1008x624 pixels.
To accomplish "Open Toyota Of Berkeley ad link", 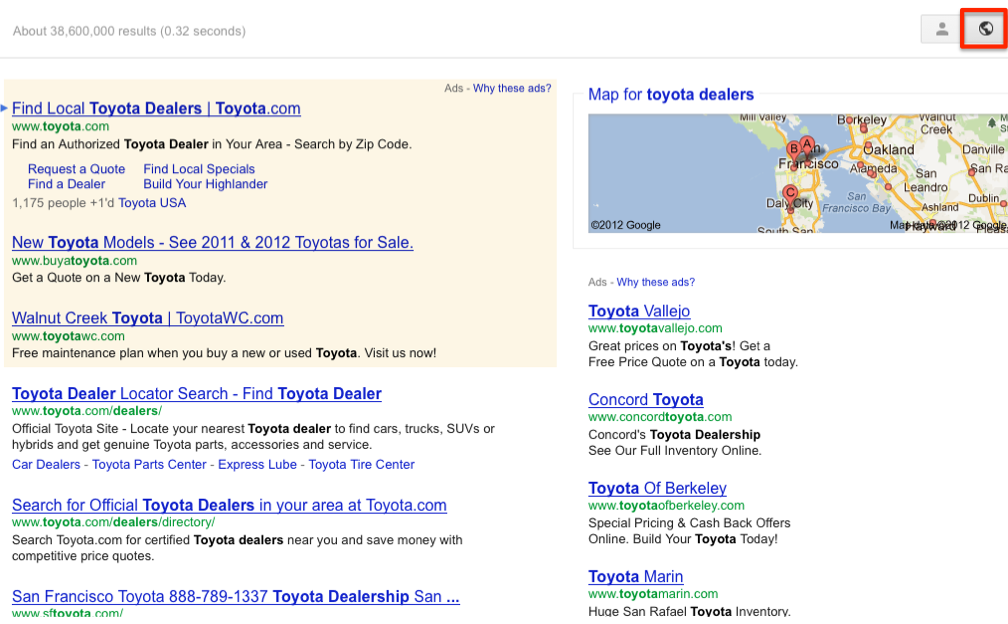I will coord(657,488).
